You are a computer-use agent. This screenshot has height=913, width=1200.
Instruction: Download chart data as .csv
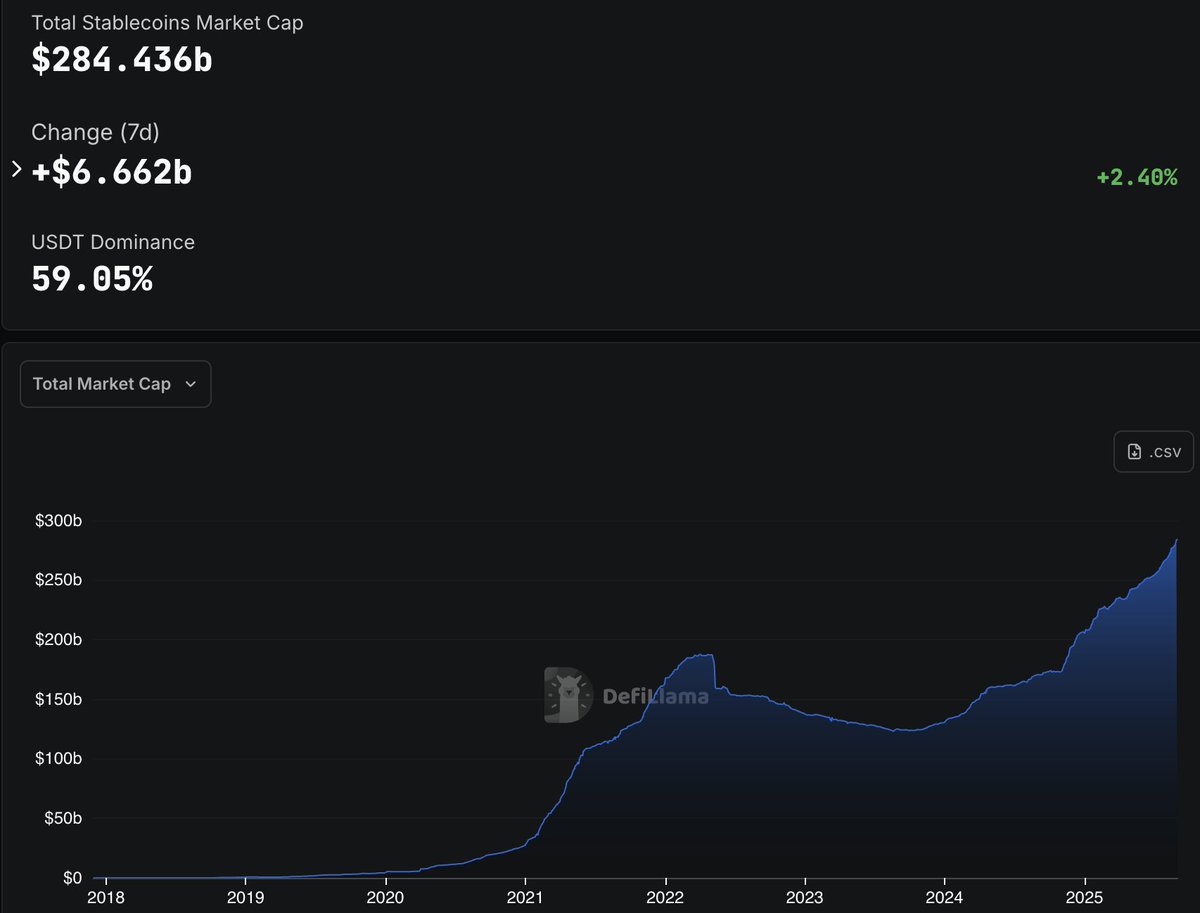1154,451
